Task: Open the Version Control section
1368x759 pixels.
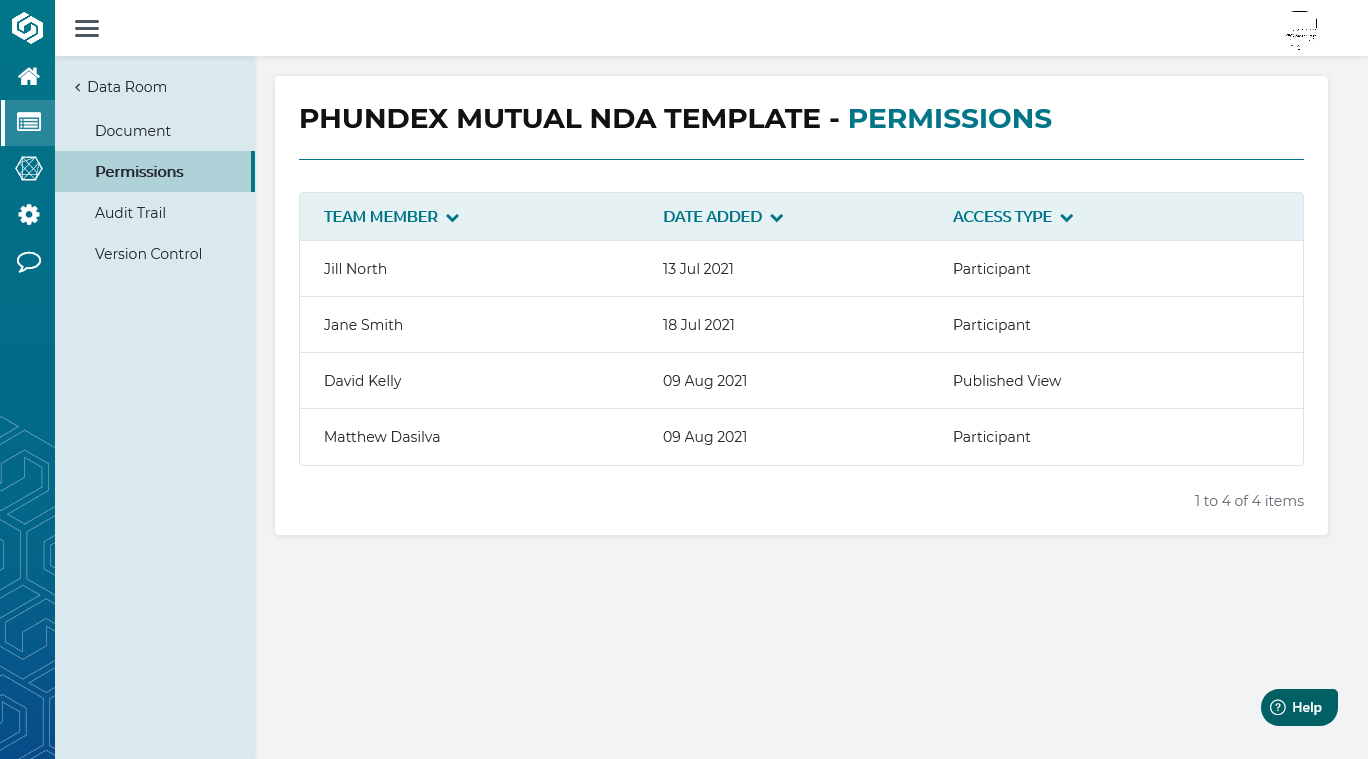Action: (148, 254)
